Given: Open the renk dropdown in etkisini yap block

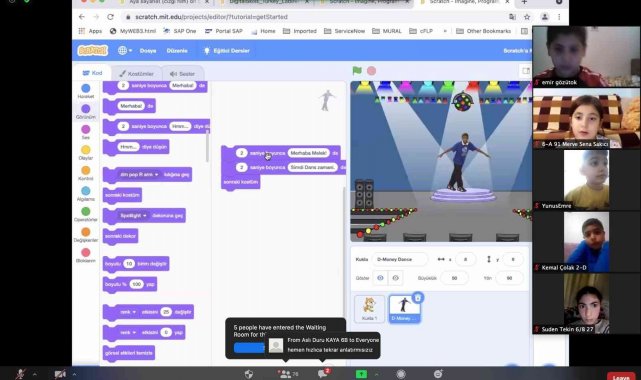Looking at the screenshot, I should (x=128, y=332).
